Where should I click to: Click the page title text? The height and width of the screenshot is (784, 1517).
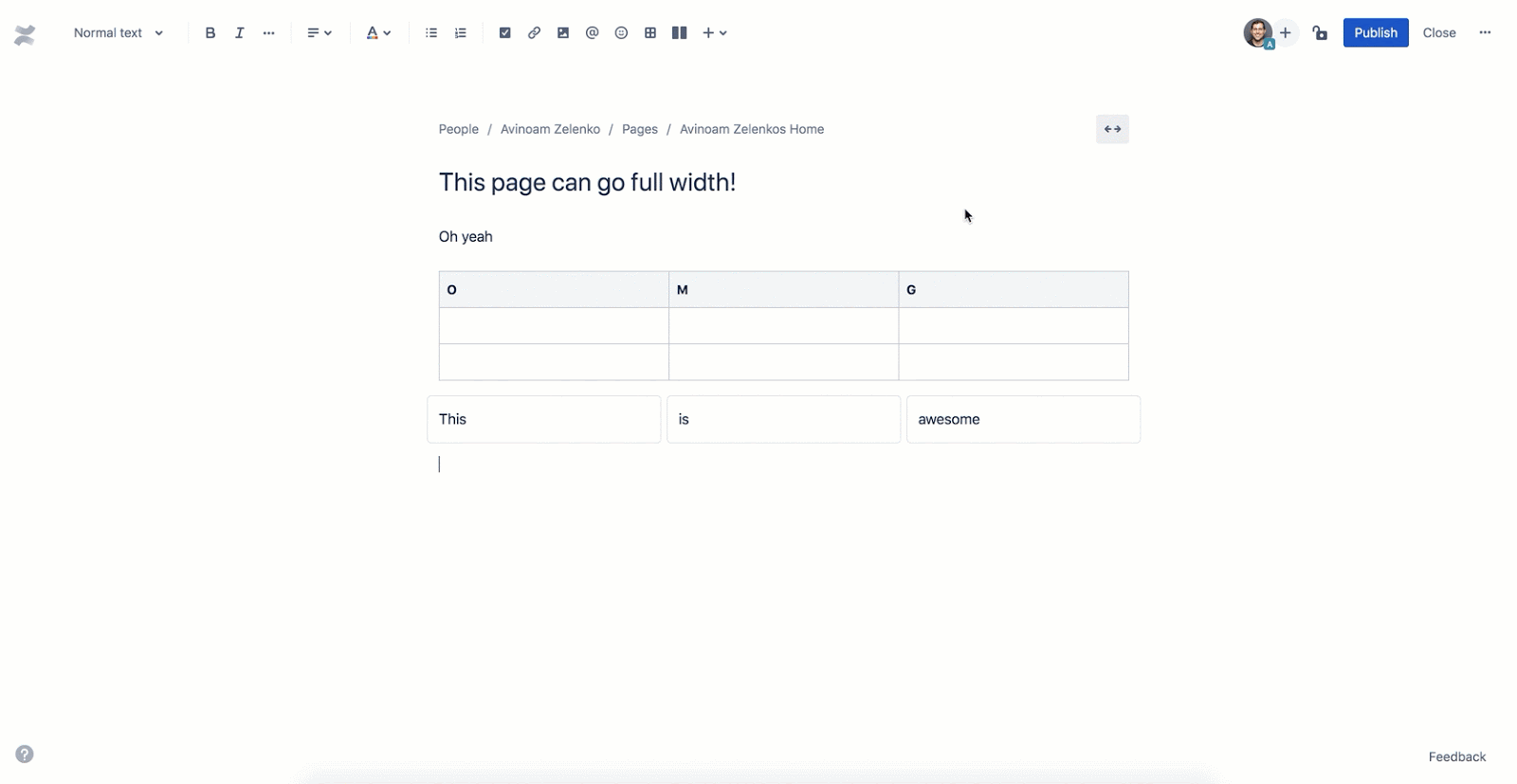tap(587, 182)
